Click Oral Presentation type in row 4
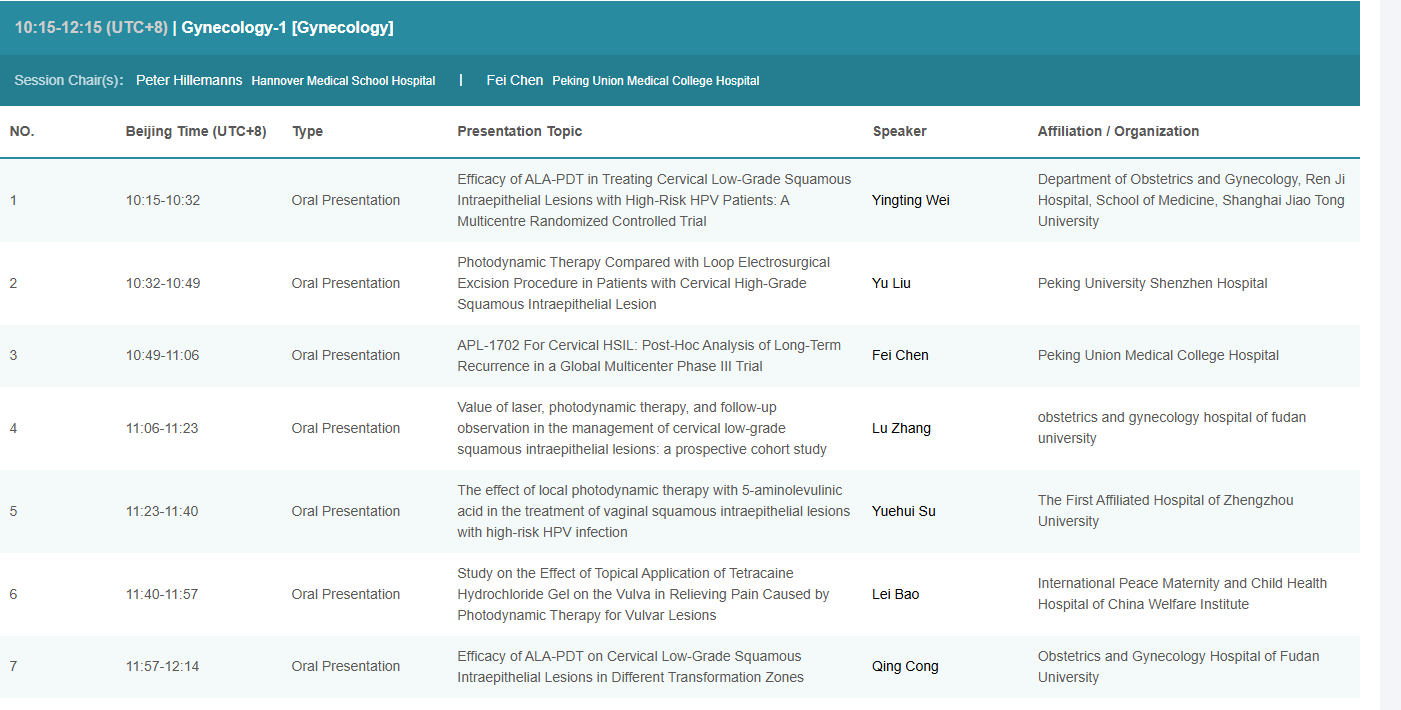 pos(346,428)
